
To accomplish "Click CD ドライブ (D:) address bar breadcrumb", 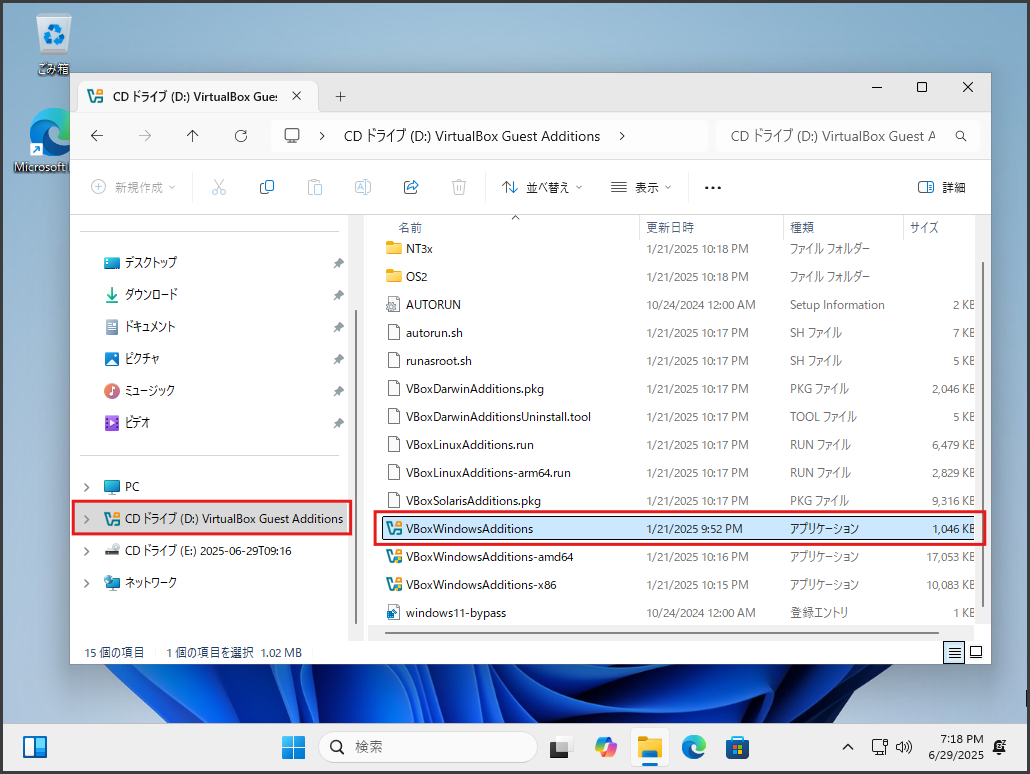I will [472, 136].
